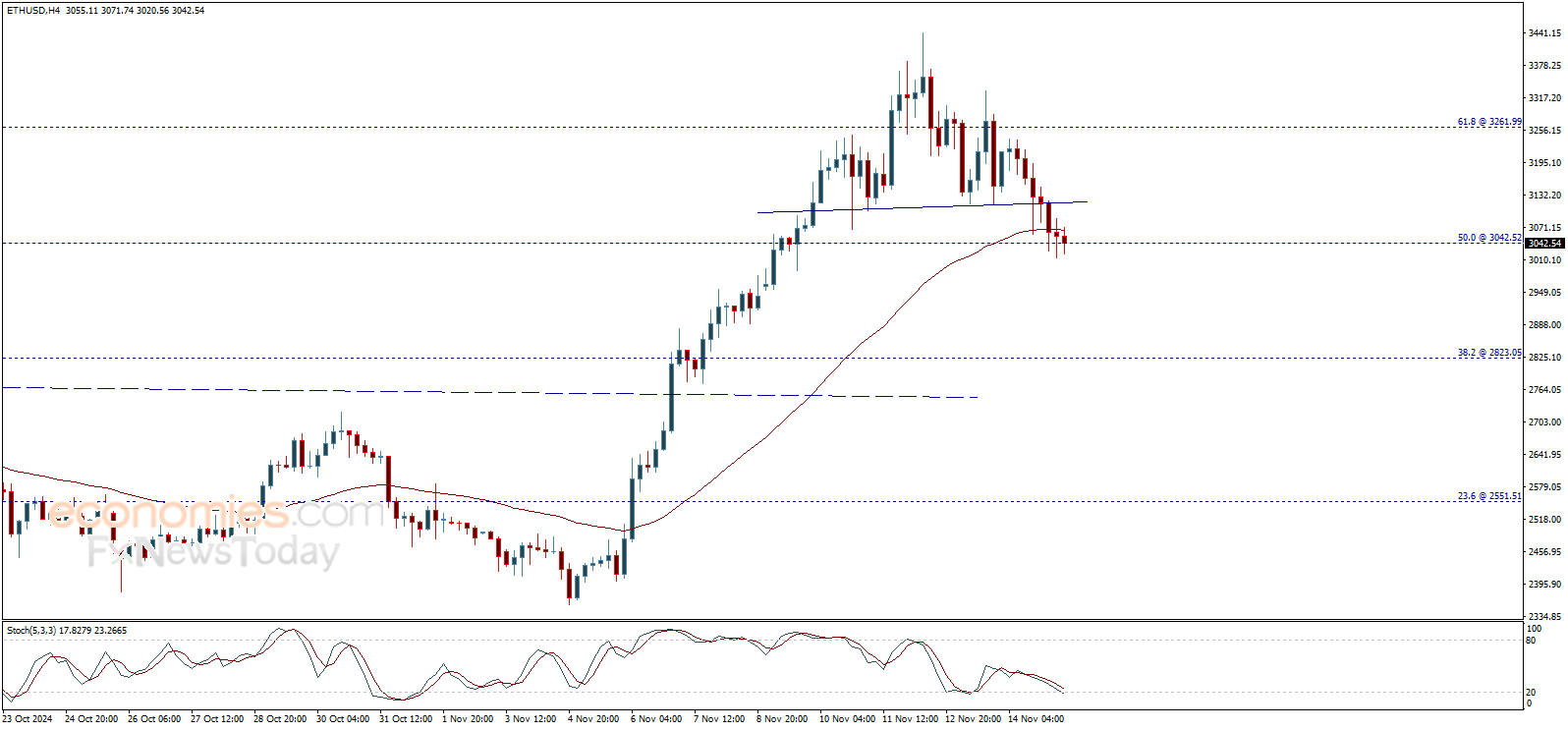Click the current price tag 3042.54
1568x730 pixels.
[1544, 244]
